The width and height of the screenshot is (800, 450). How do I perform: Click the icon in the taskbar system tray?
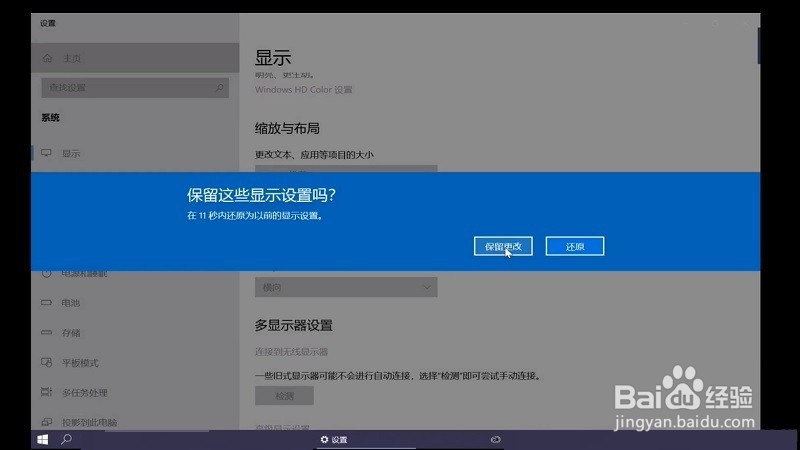(495, 439)
